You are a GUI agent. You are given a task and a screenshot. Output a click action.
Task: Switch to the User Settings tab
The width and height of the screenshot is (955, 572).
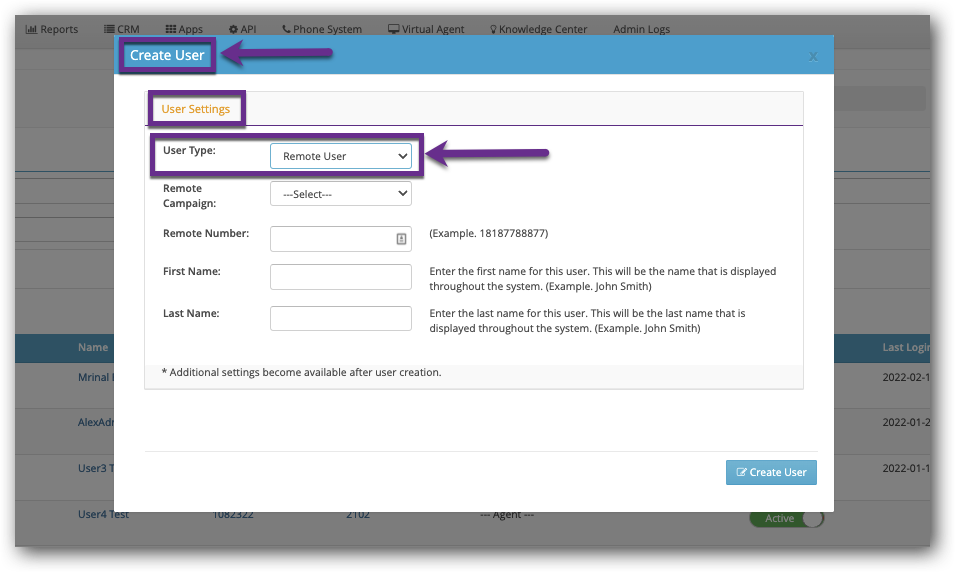pyautogui.click(x=196, y=109)
